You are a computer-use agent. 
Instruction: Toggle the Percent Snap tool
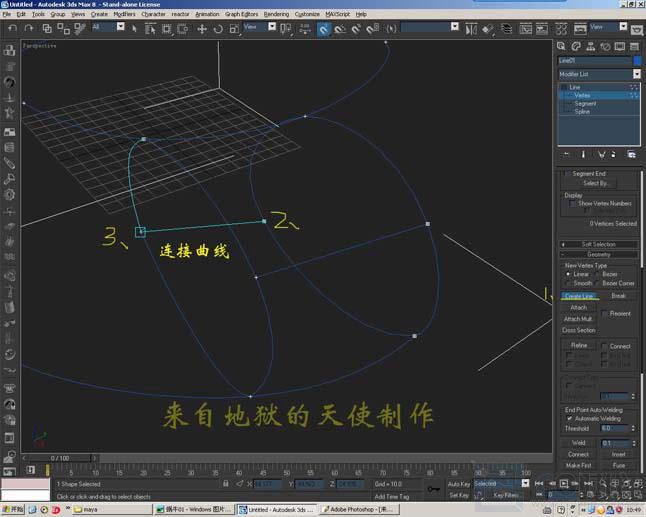coord(356,28)
